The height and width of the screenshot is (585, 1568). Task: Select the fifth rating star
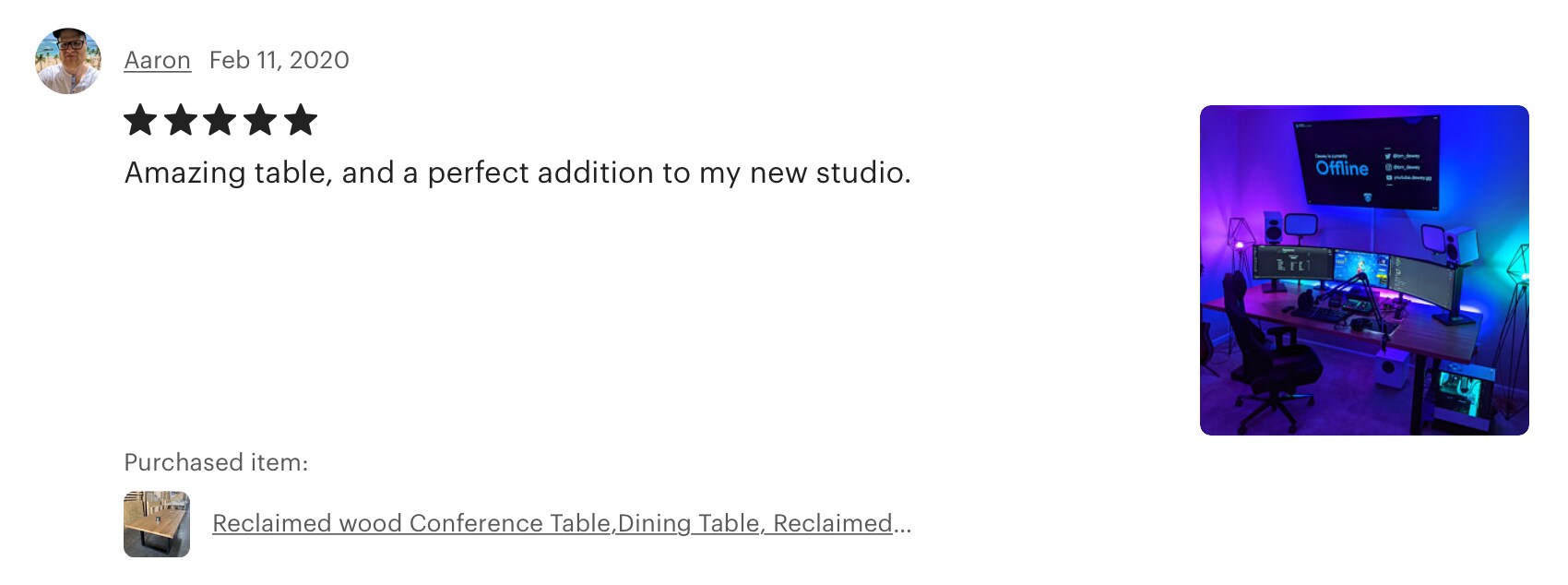pos(301,120)
